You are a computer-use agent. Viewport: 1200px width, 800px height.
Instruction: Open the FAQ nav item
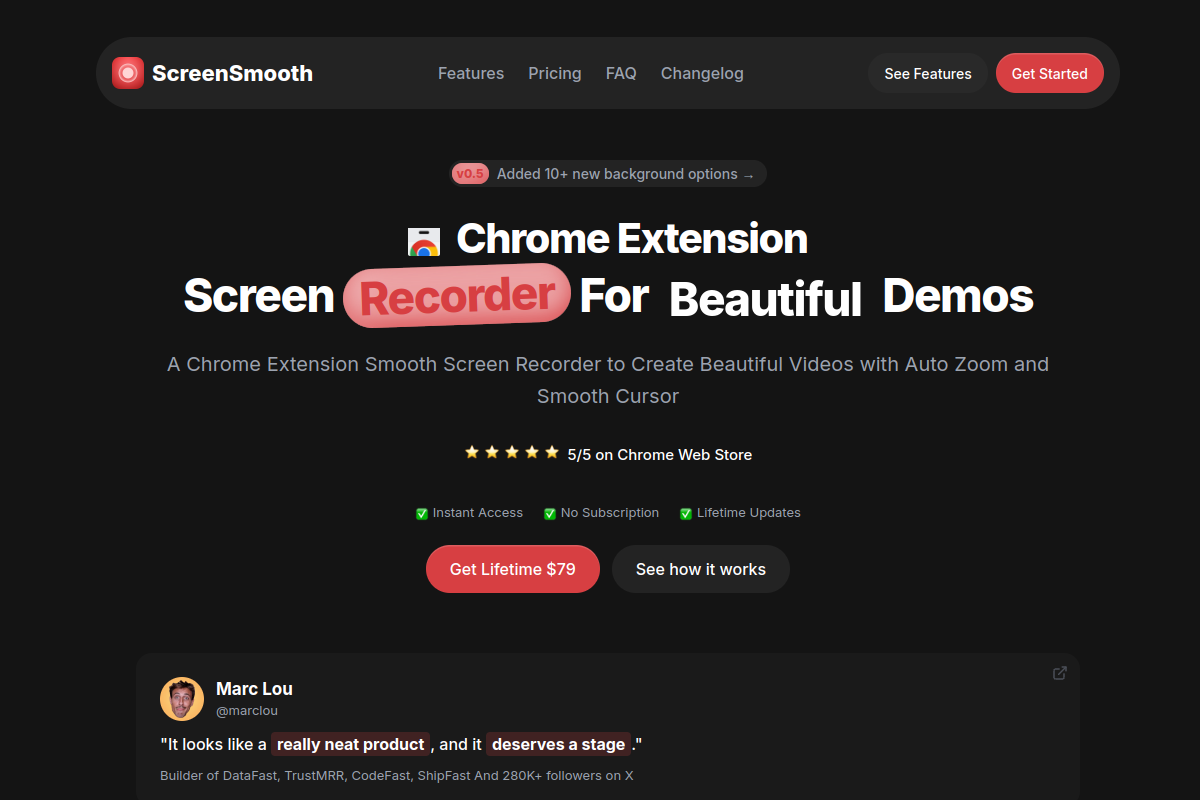tap(621, 73)
